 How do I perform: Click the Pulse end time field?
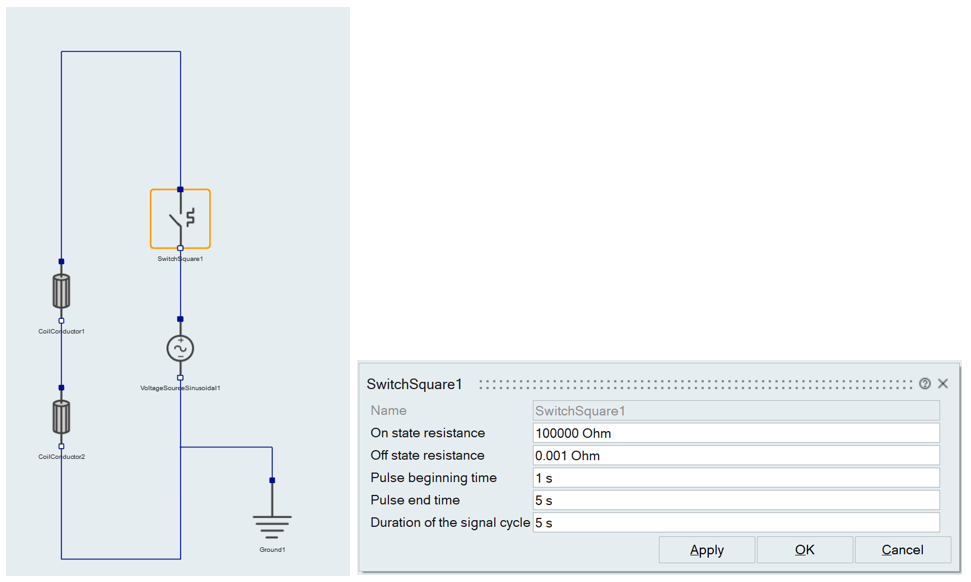pos(736,500)
